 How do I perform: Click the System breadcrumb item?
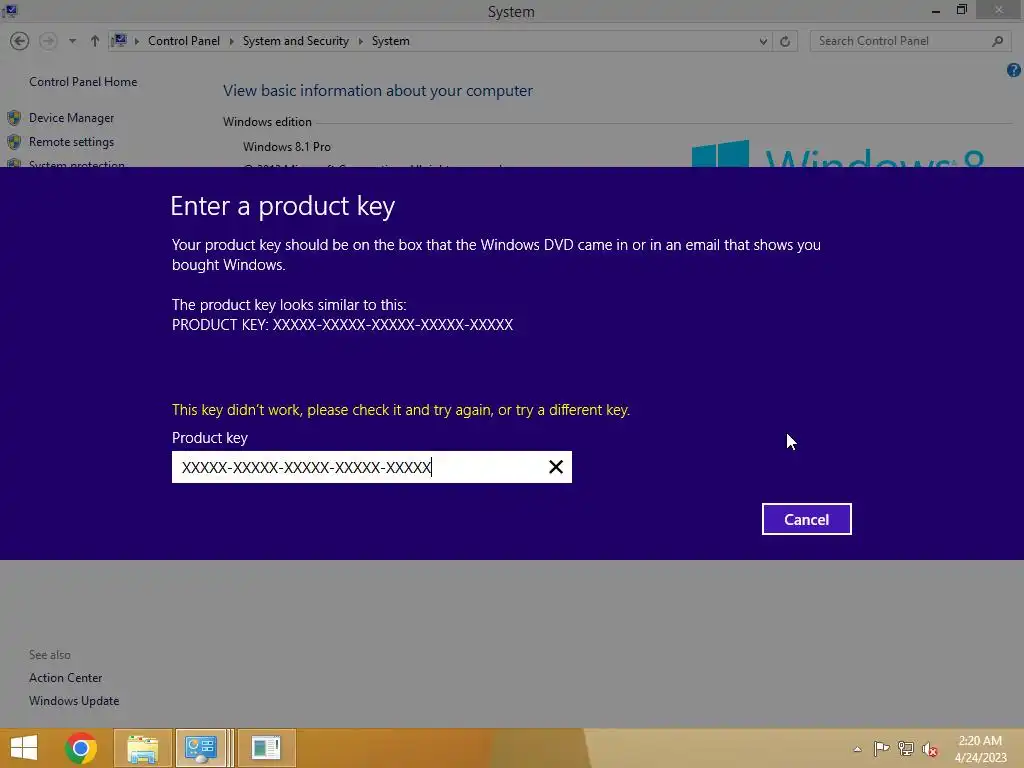coord(391,41)
